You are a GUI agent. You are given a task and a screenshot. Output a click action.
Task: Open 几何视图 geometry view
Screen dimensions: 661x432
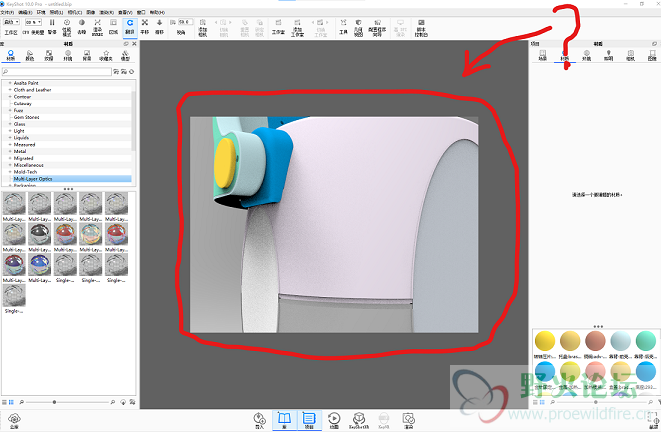click(x=358, y=27)
